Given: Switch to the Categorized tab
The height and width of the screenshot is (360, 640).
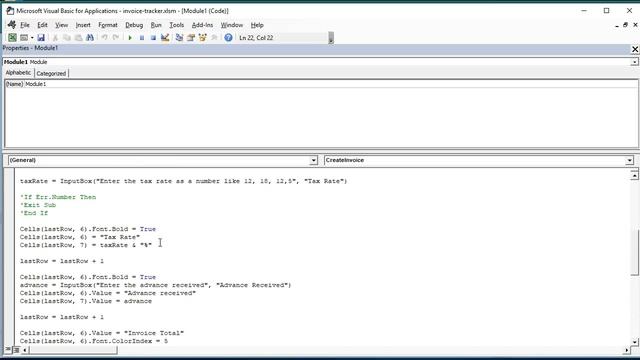Looking at the screenshot, I should (x=51, y=73).
